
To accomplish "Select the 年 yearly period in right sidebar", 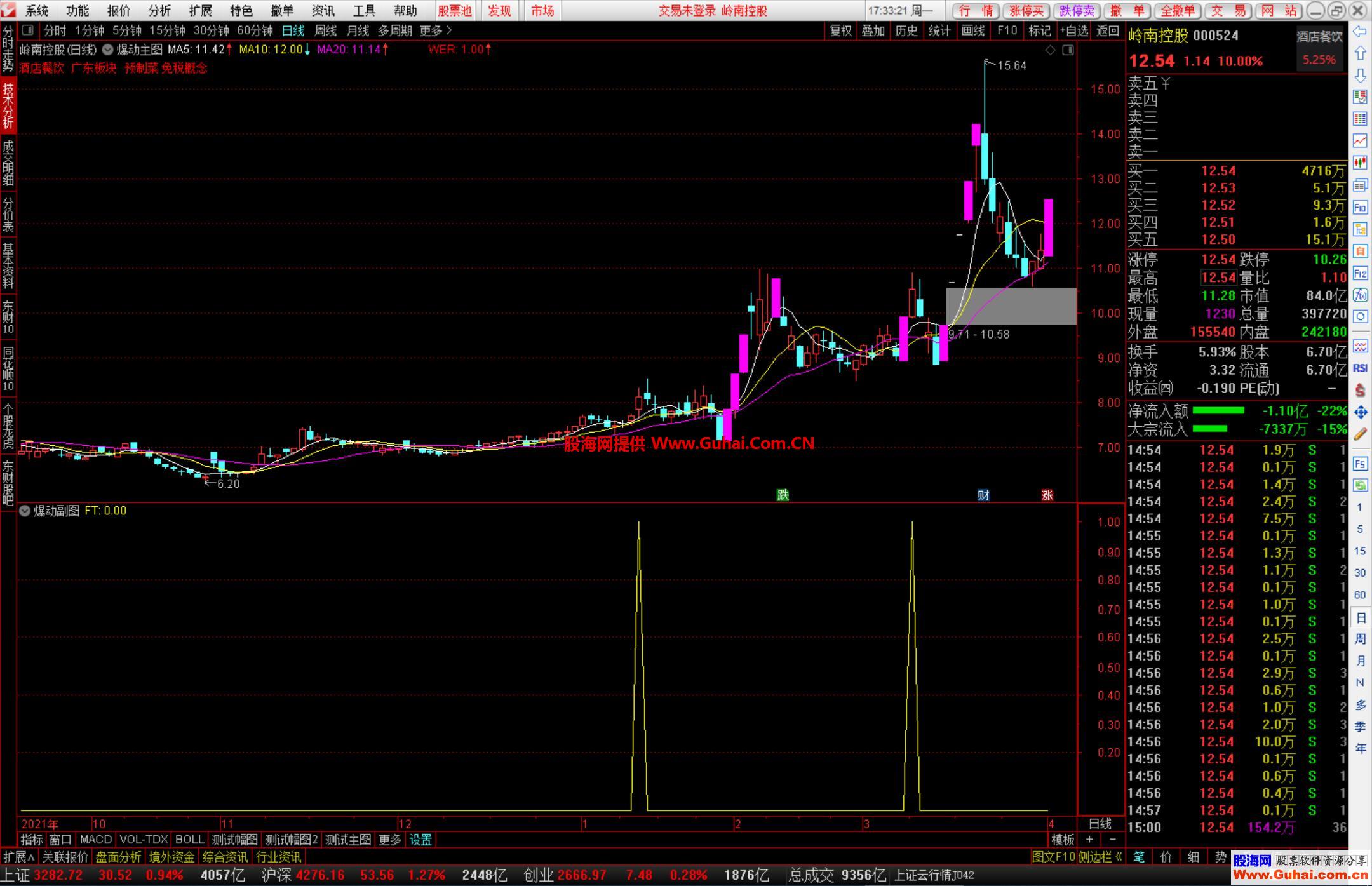I will click(1360, 748).
